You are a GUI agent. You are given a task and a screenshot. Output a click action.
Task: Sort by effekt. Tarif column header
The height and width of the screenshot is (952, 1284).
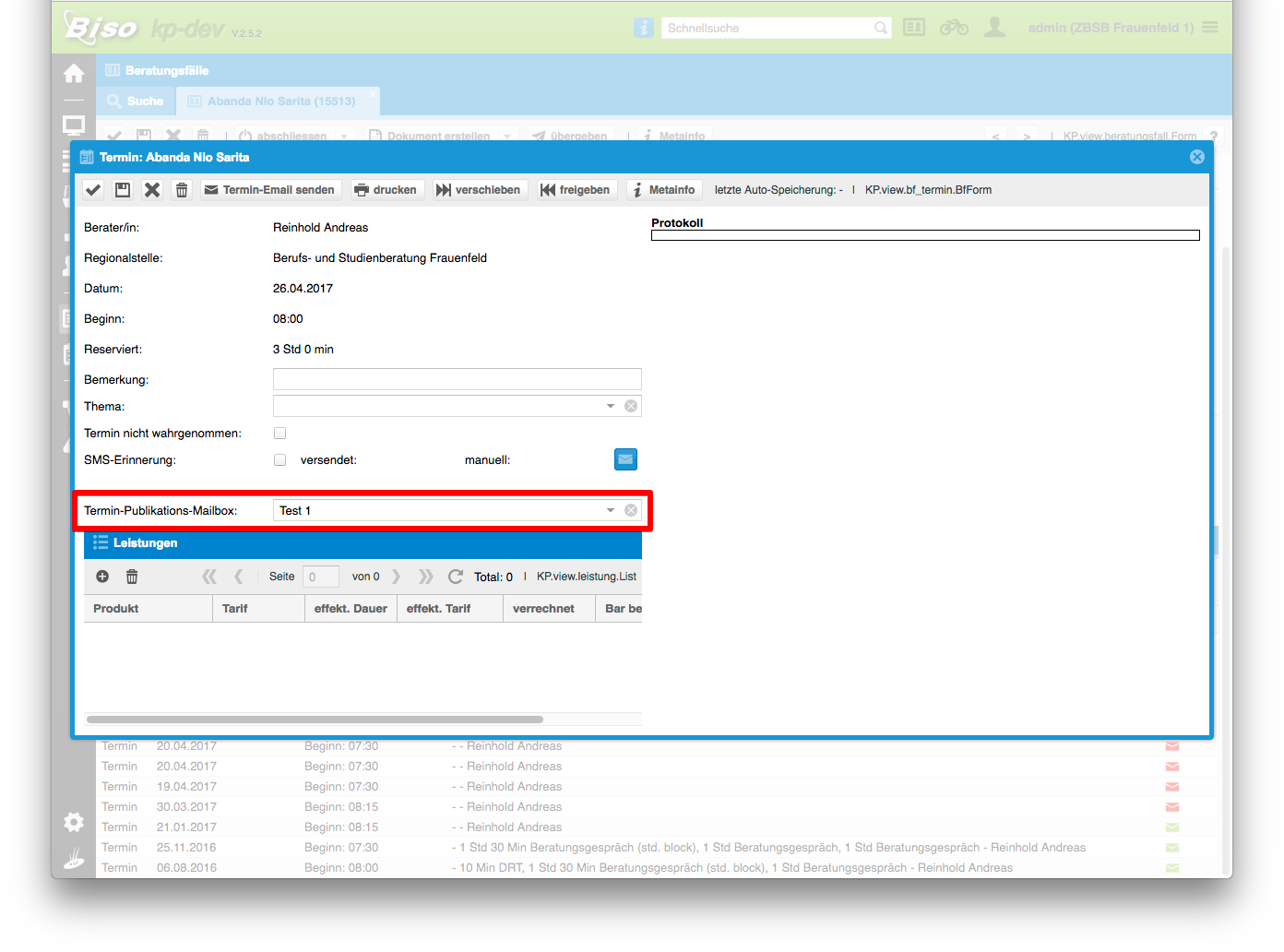[x=449, y=609]
